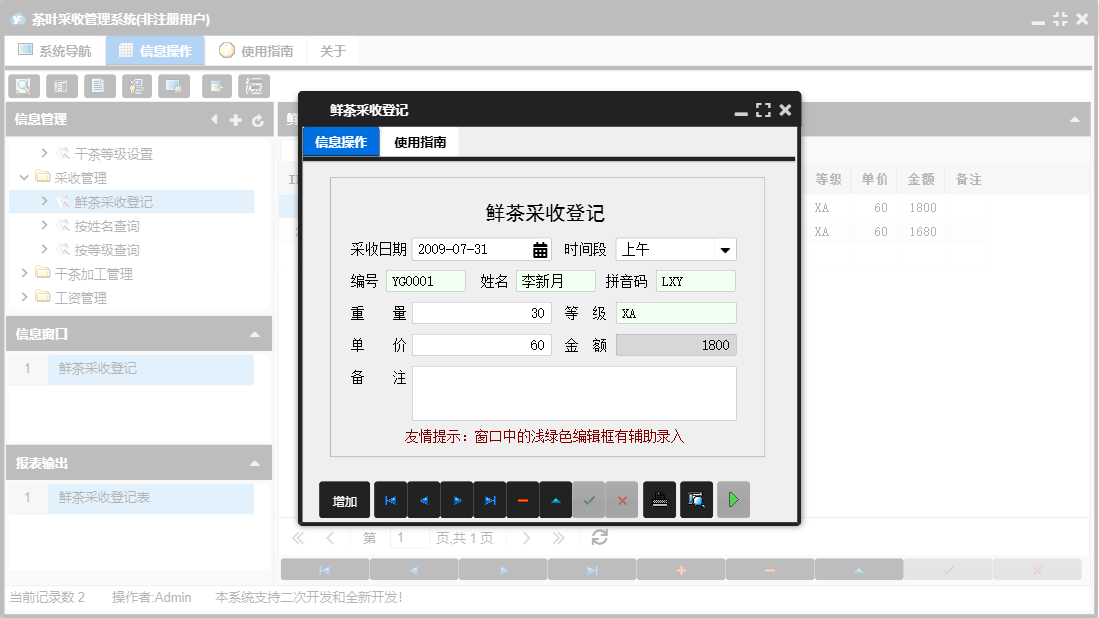
Task: Jump to the first record in the dialog
Action: (390, 499)
